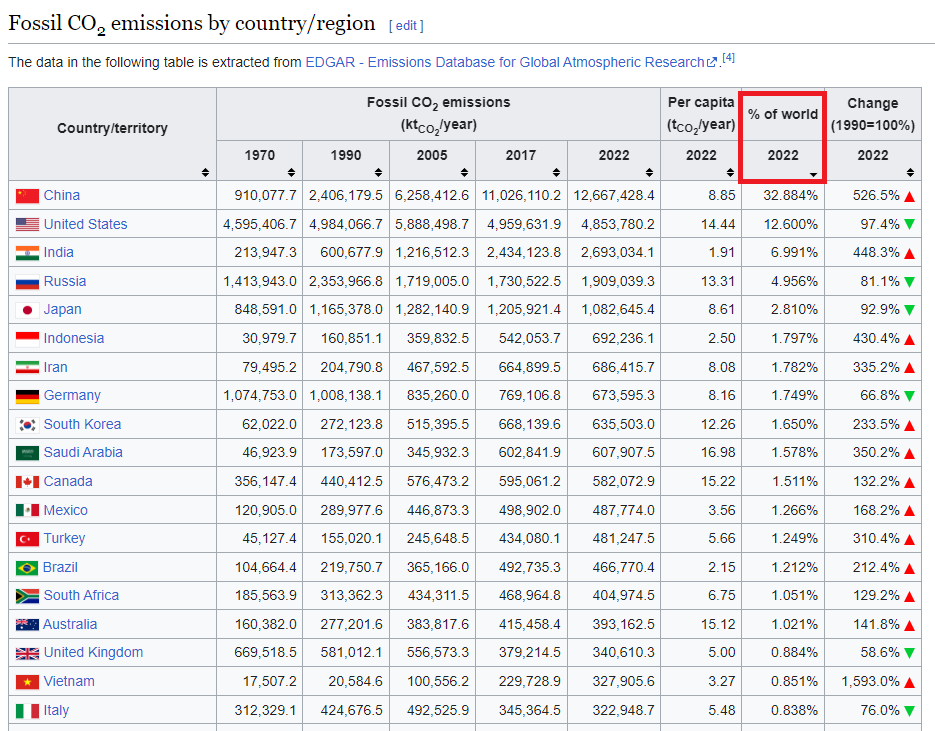Jump to citation footnote 4
Viewport: 935px width, 731px height.
pyautogui.click(x=729, y=58)
